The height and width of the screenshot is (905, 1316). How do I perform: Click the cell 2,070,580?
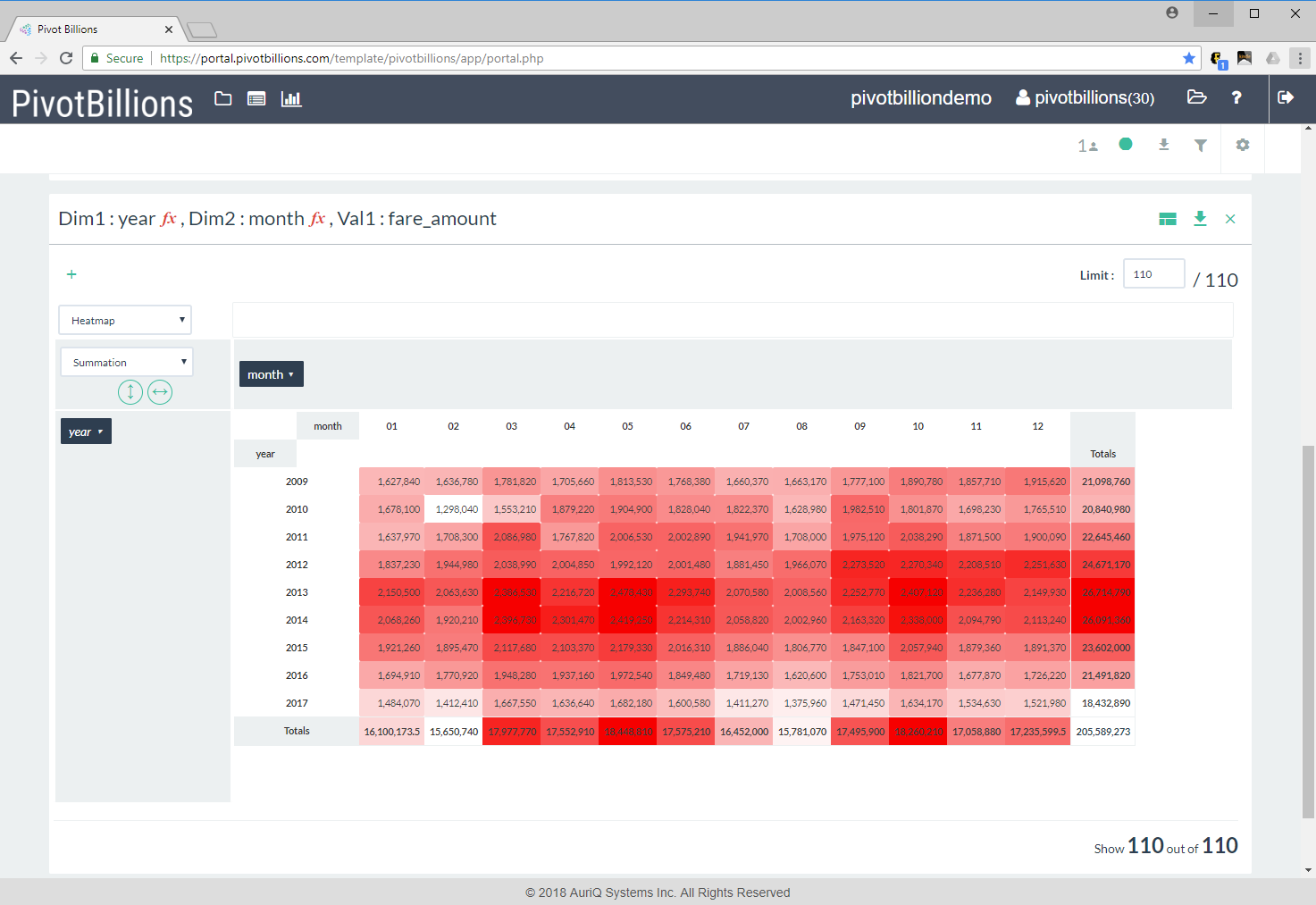[744, 592]
